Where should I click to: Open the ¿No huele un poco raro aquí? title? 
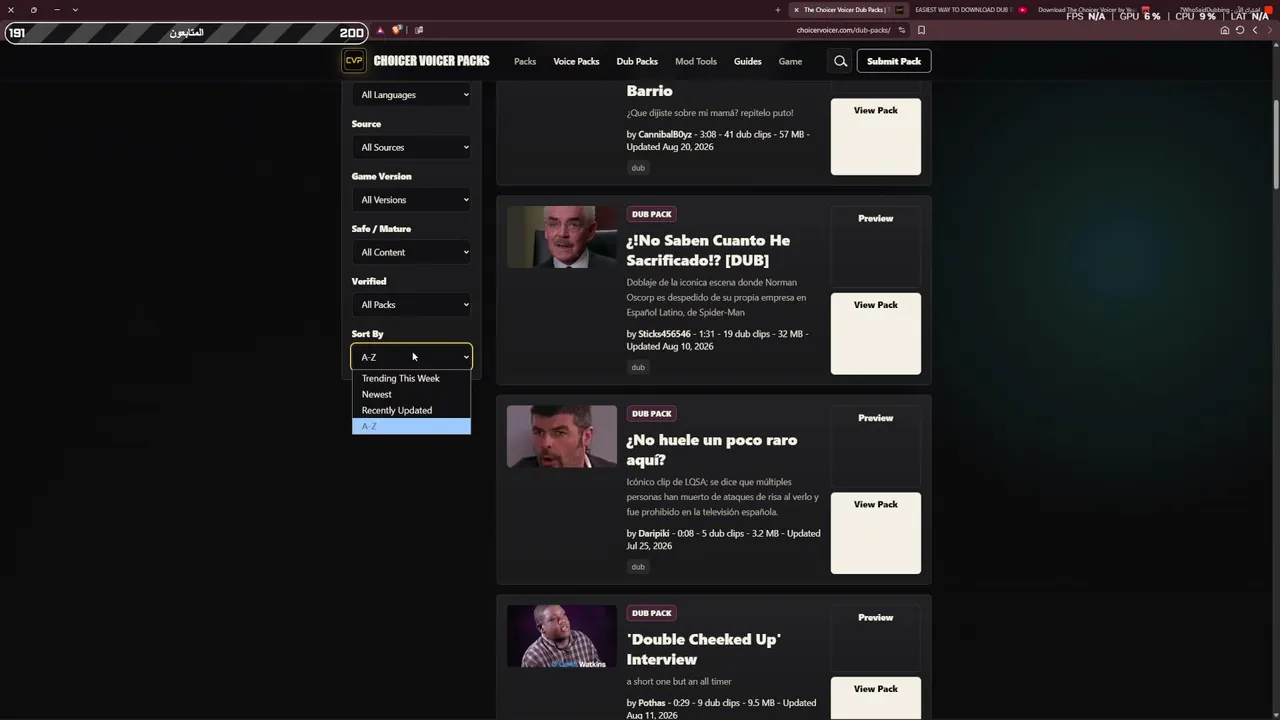click(x=712, y=450)
